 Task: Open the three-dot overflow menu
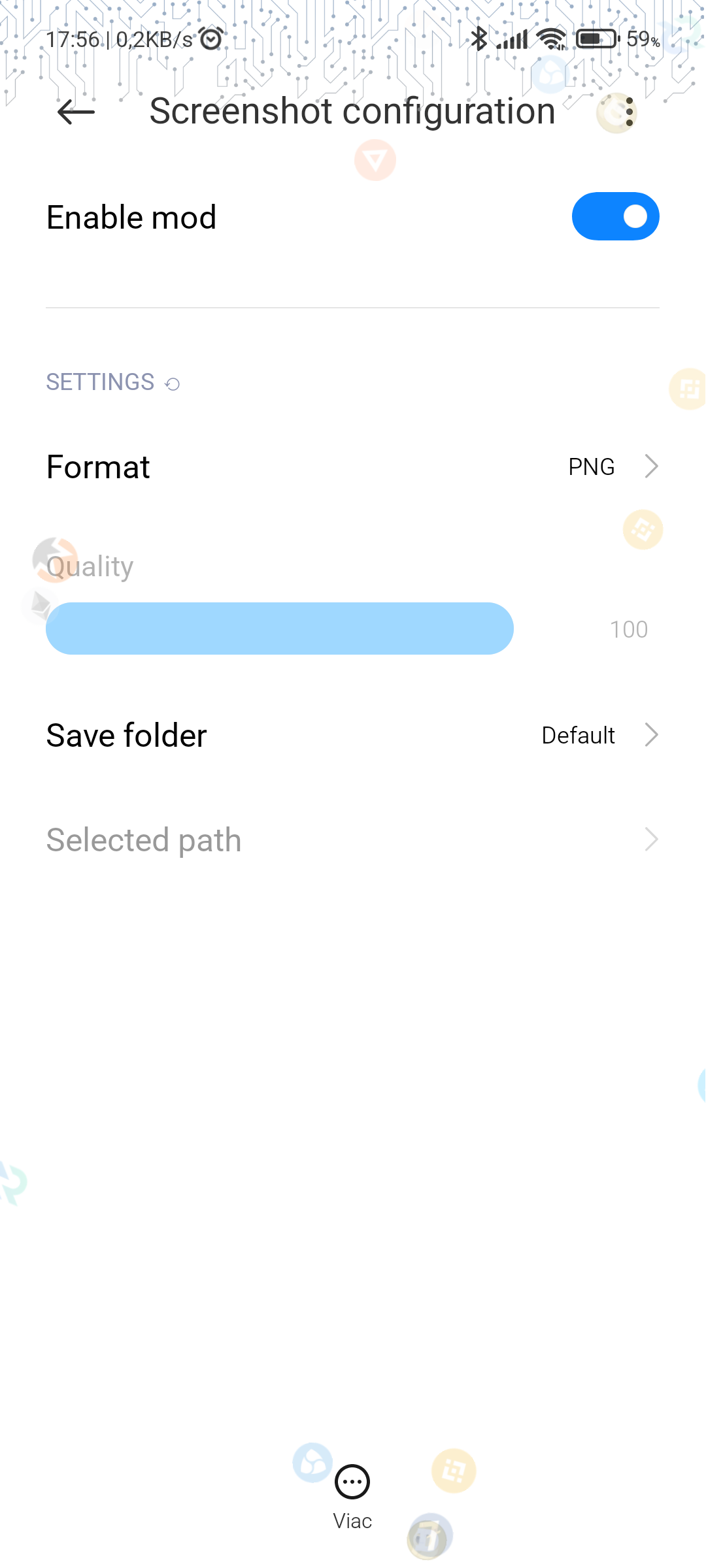(x=629, y=112)
